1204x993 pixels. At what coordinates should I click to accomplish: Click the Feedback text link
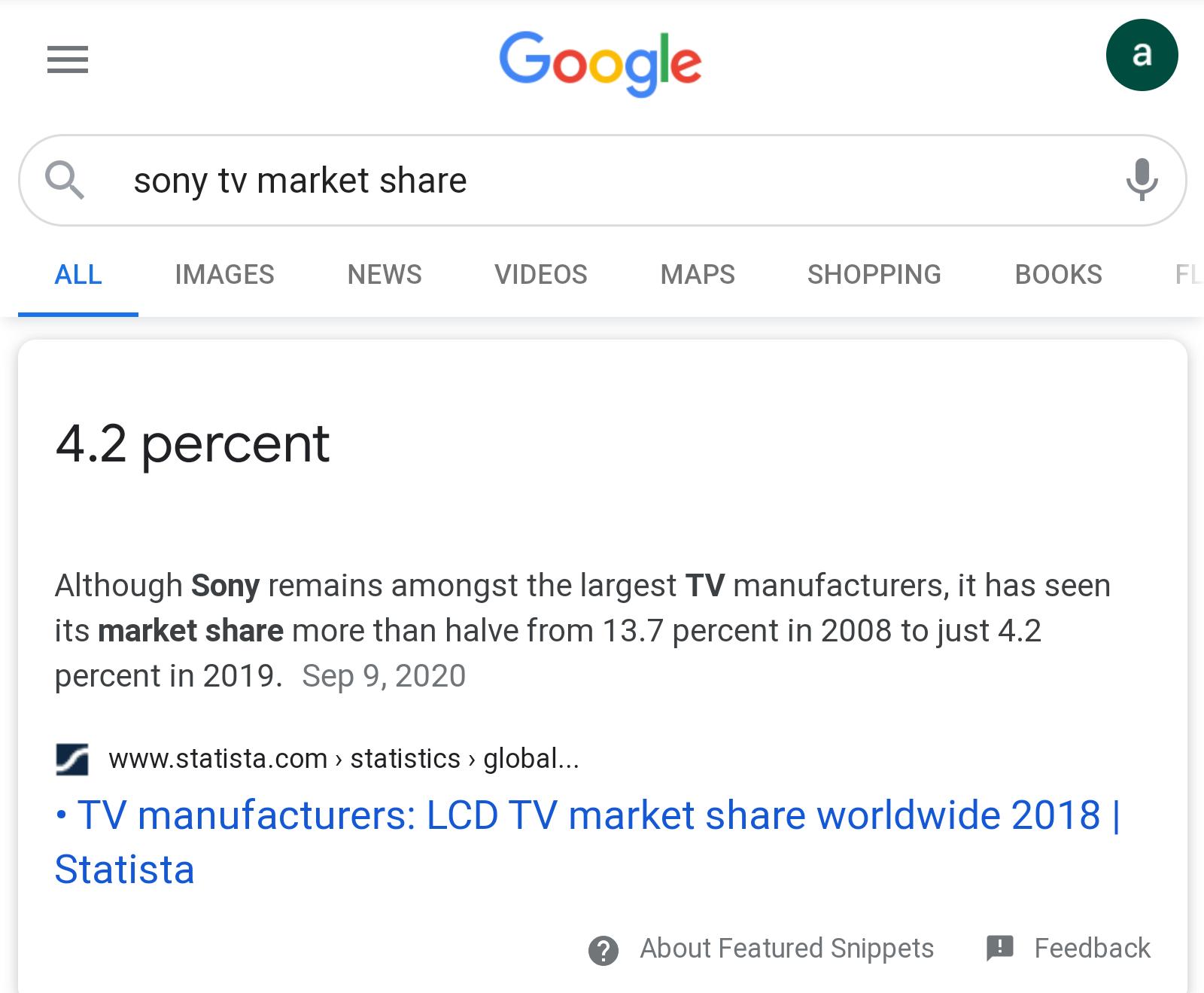click(1092, 949)
